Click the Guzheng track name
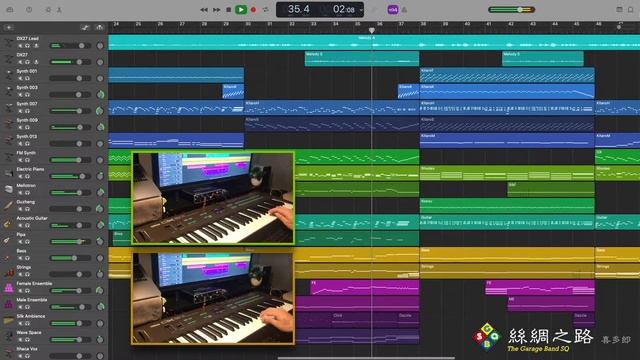Viewport: 640px width, 360px height. (26, 202)
